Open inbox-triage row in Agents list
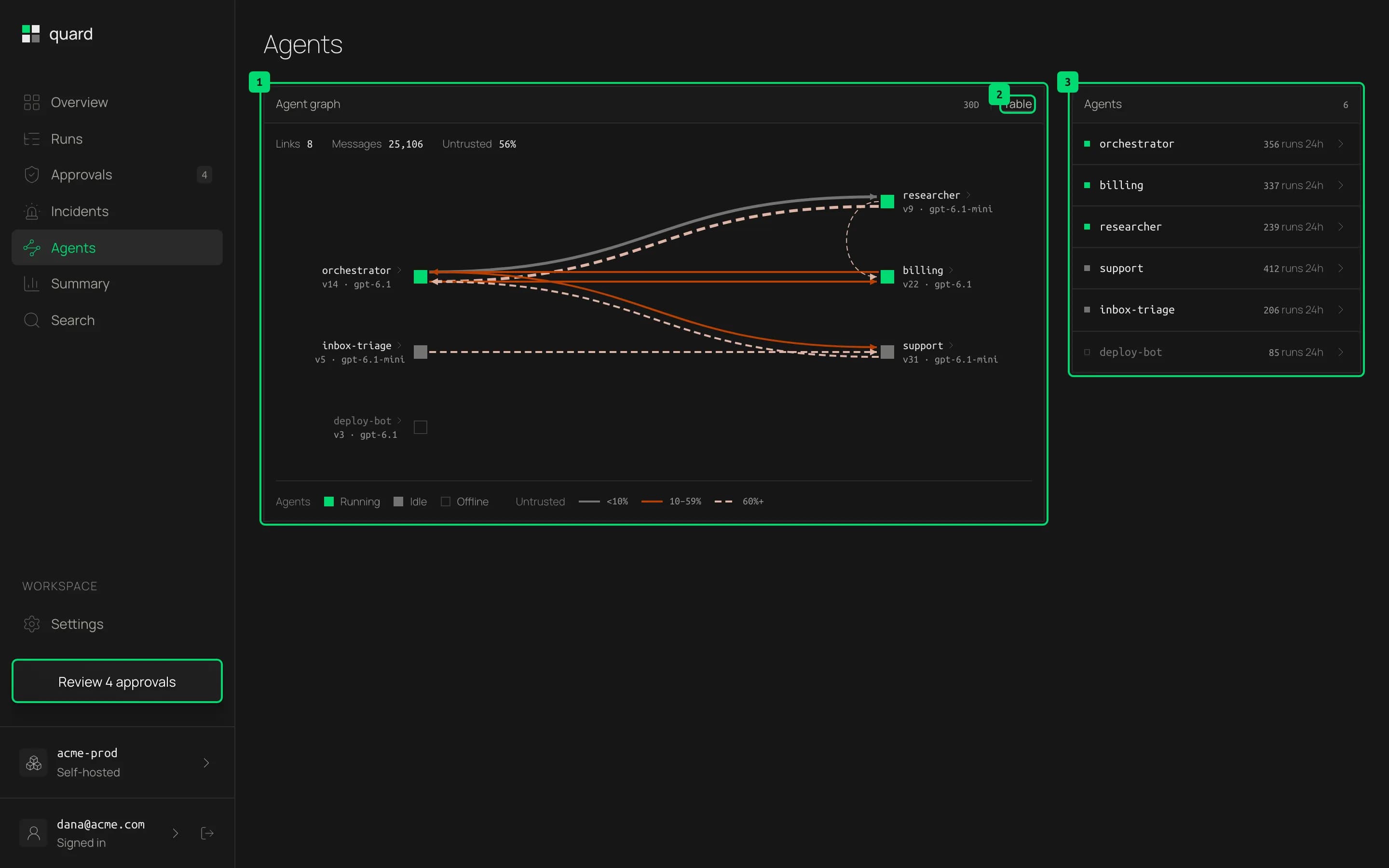The width and height of the screenshot is (1389, 868). point(1216,310)
